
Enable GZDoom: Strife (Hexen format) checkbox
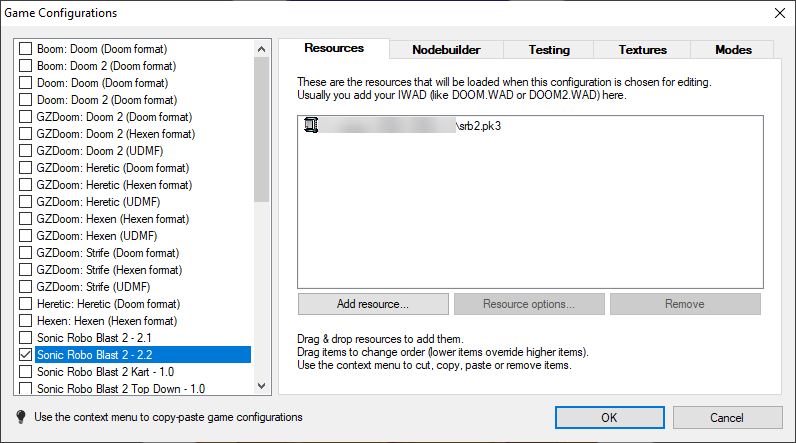(x=25, y=269)
